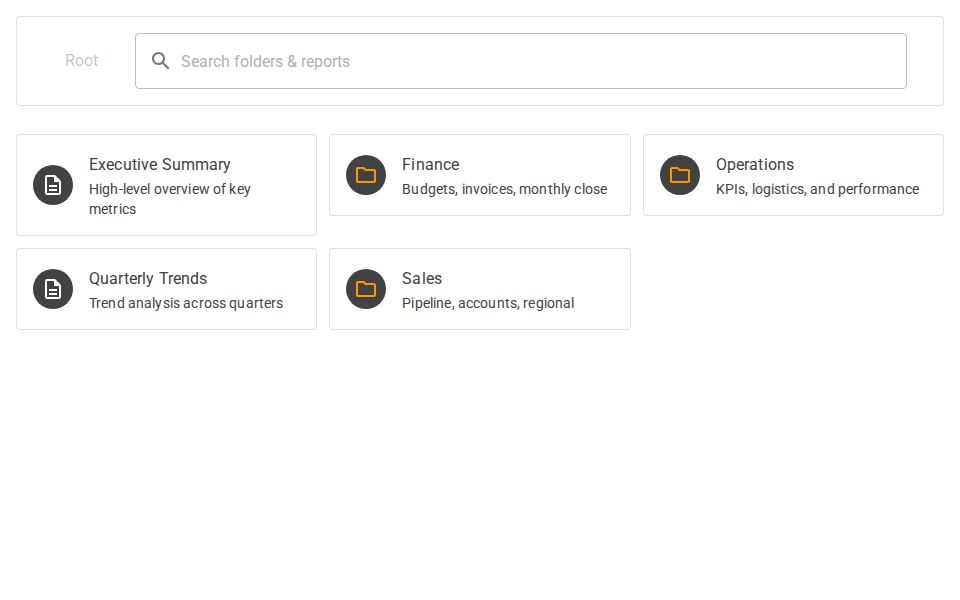Click inside the search folders field
Image resolution: width=960 pixels, height=600 pixels.
tap(520, 61)
